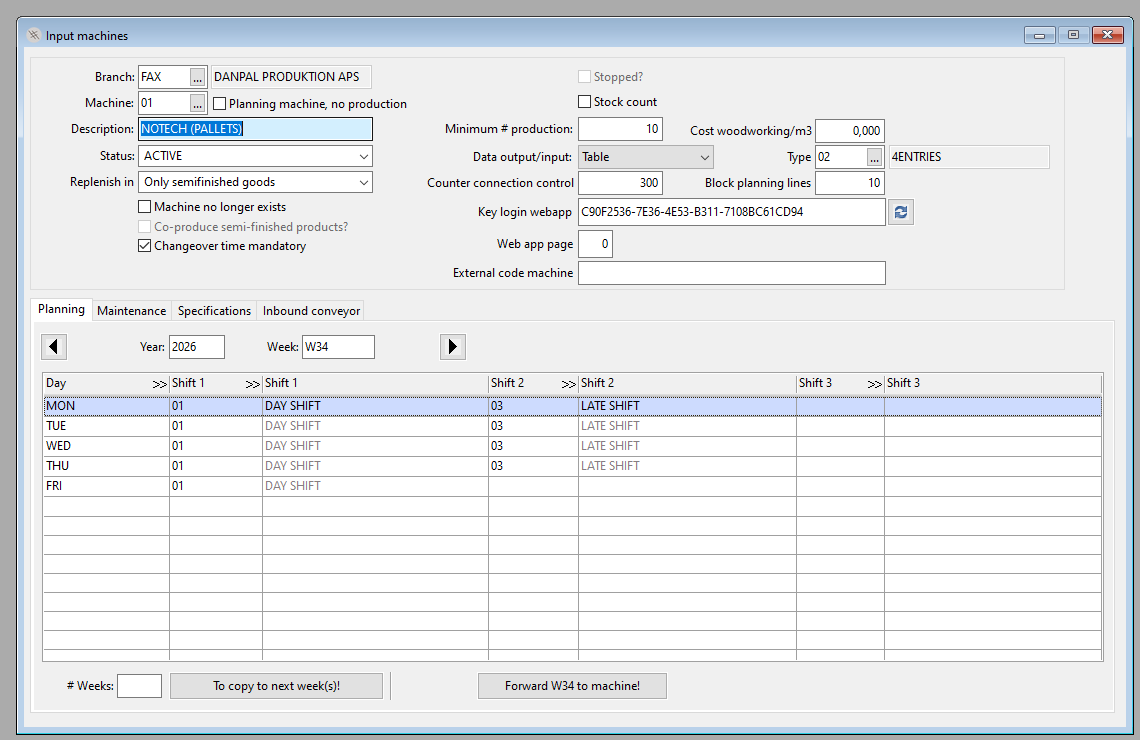Open the Type lookup ellipsis button
1140x740 pixels.
pos(875,157)
